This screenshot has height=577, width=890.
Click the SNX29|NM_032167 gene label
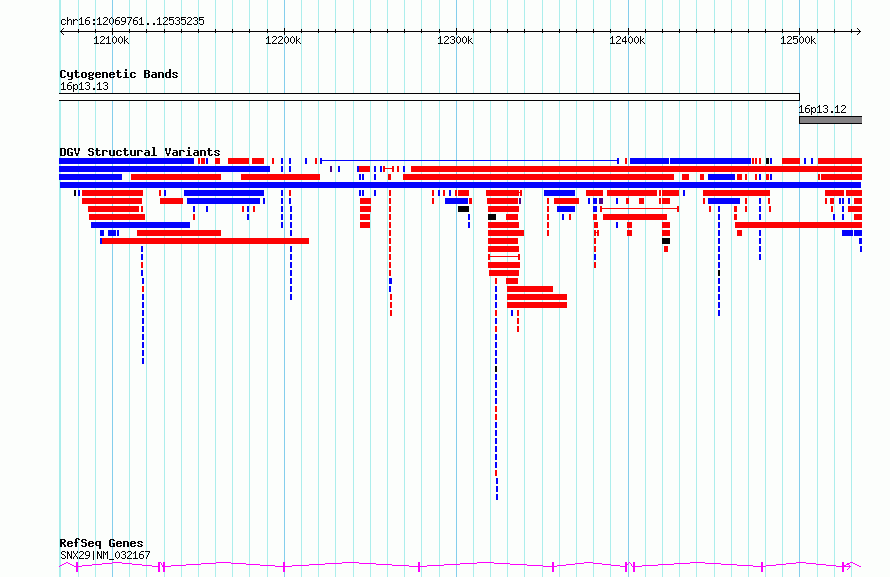tap(105, 555)
